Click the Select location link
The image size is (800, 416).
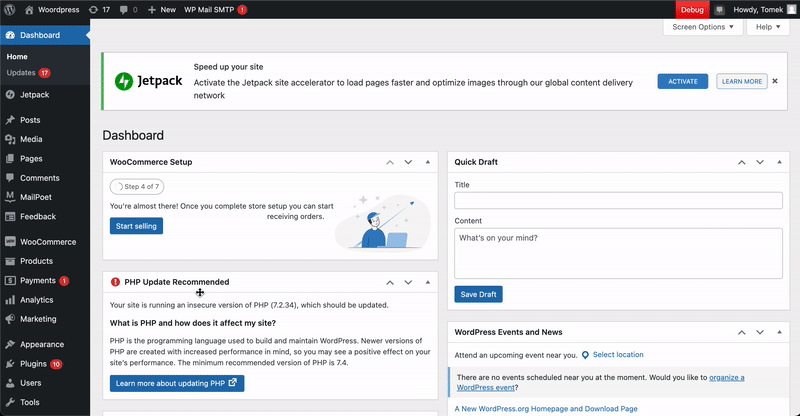[x=618, y=355]
